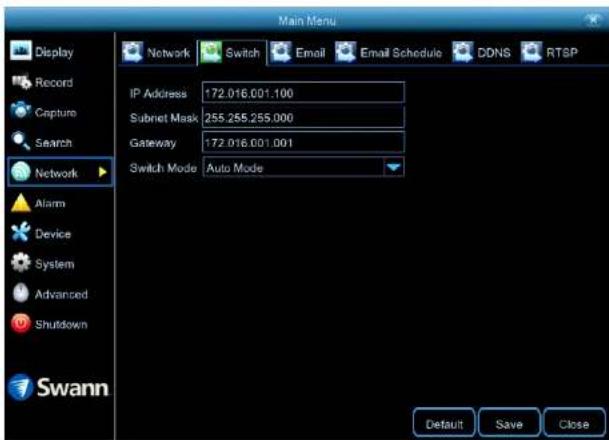Screen dimensions: 609x440
Task: Click the Search magnifier icon
Action: [21, 141]
